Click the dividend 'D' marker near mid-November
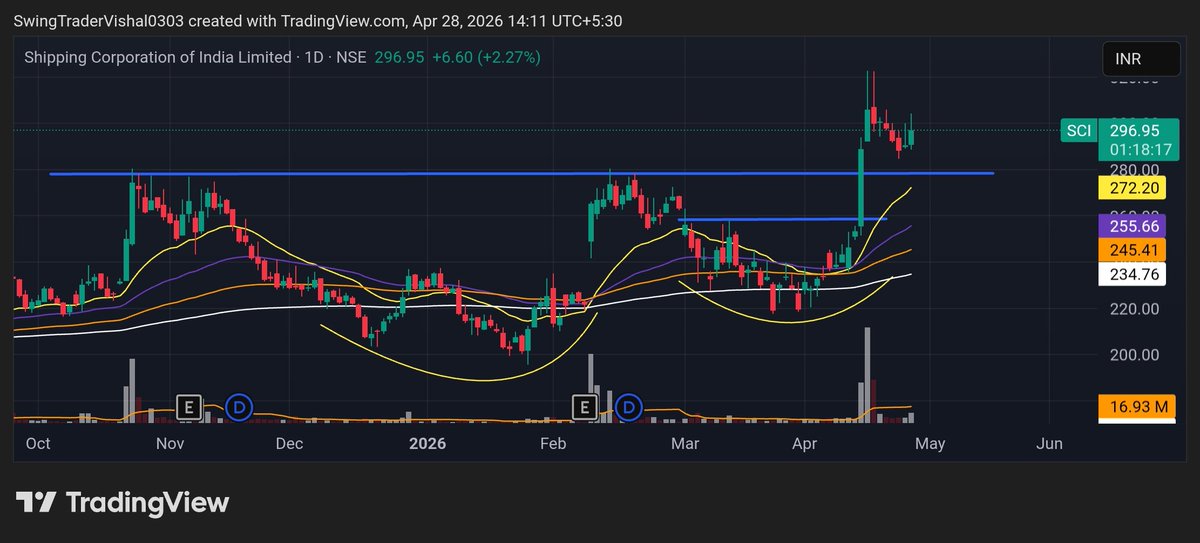The image size is (1200, 543). [238, 406]
